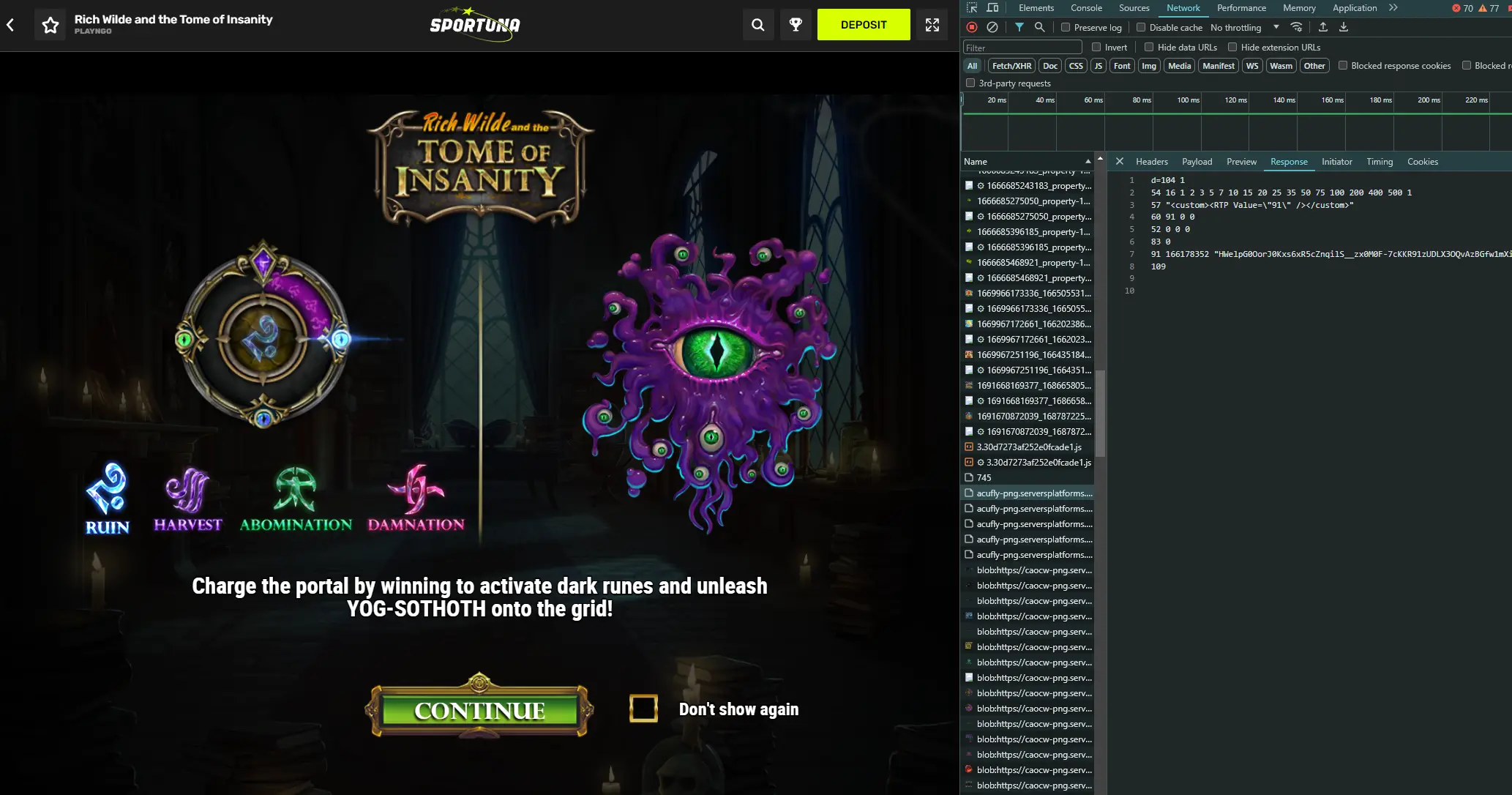This screenshot has width=1512, height=795.
Task: Open the Headers tab of request
Action: click(1151, 161)
